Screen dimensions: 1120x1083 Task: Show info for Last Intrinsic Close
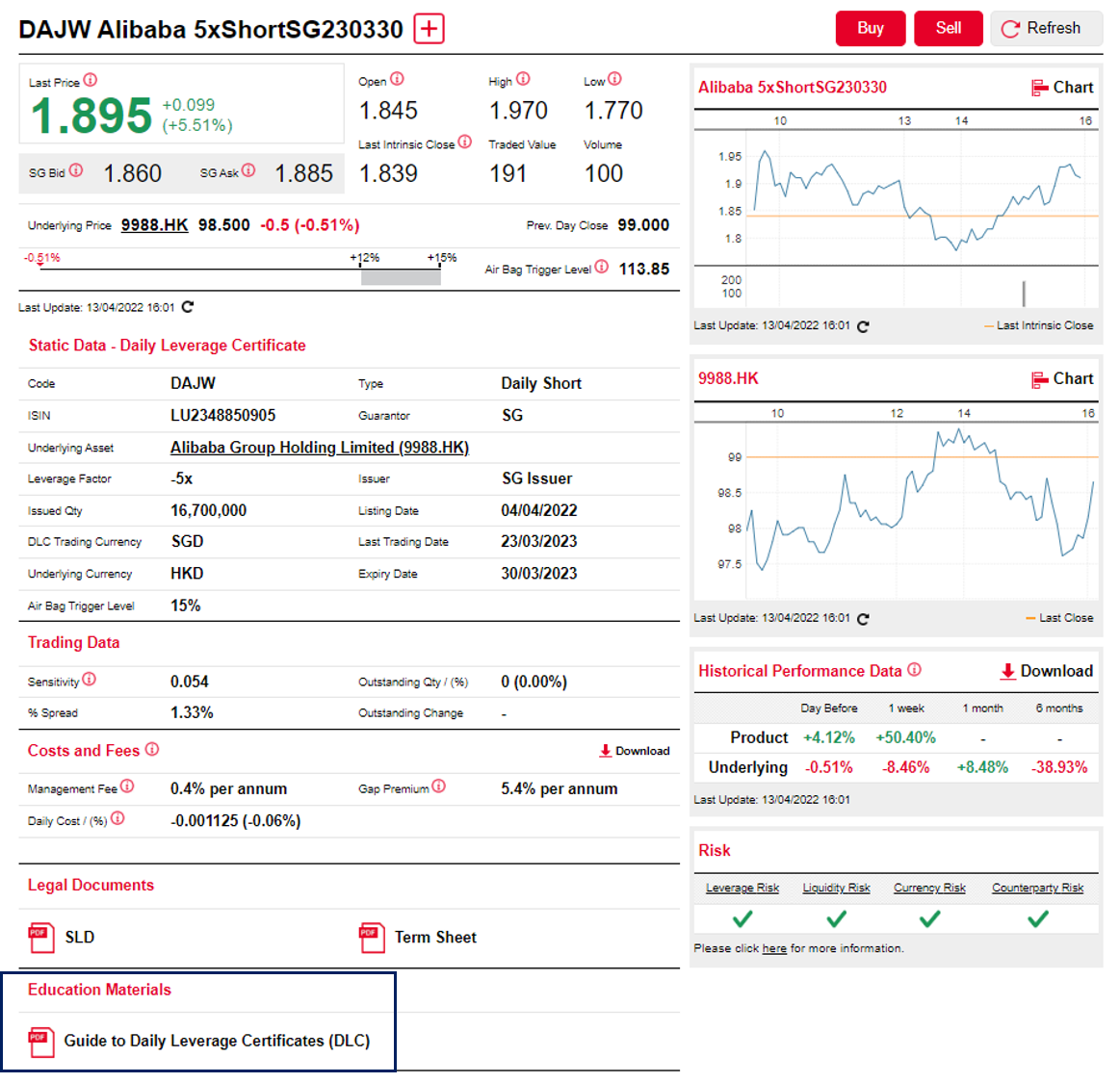click(465, 142)
